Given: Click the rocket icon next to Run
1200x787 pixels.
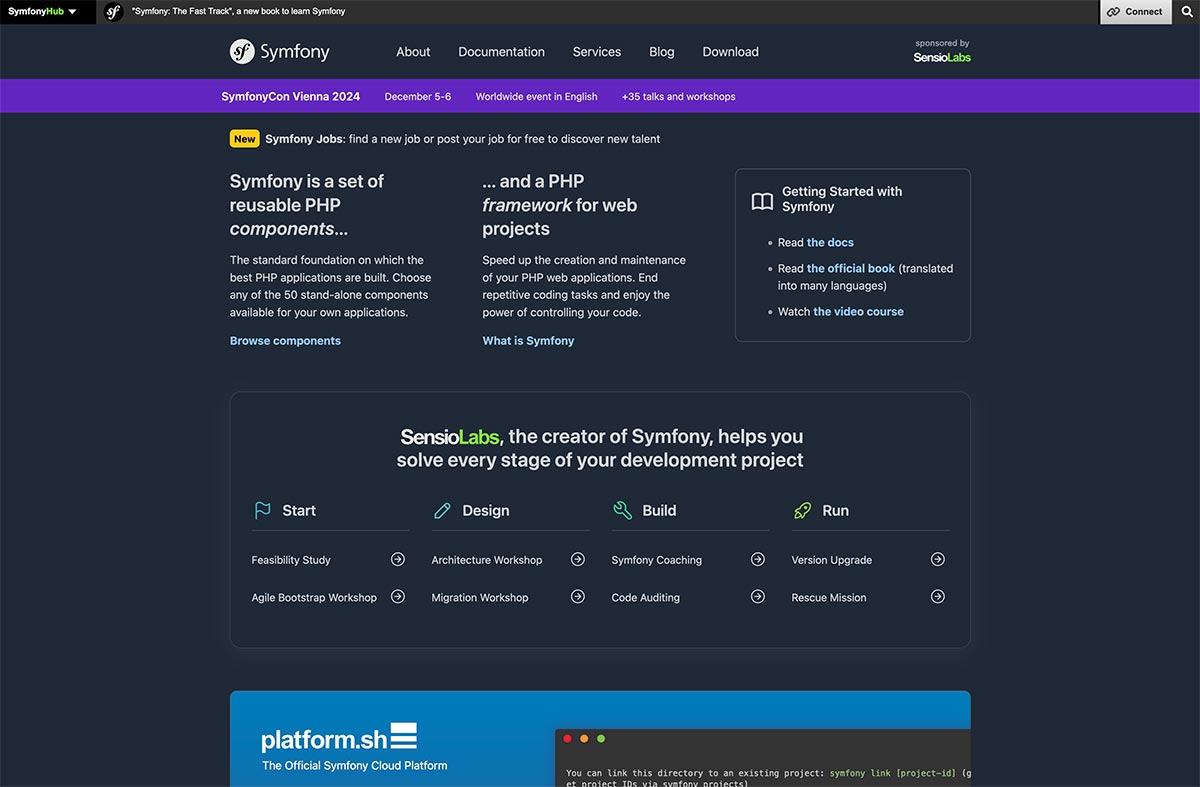Looking at the screenshot, I should point(802,510).
